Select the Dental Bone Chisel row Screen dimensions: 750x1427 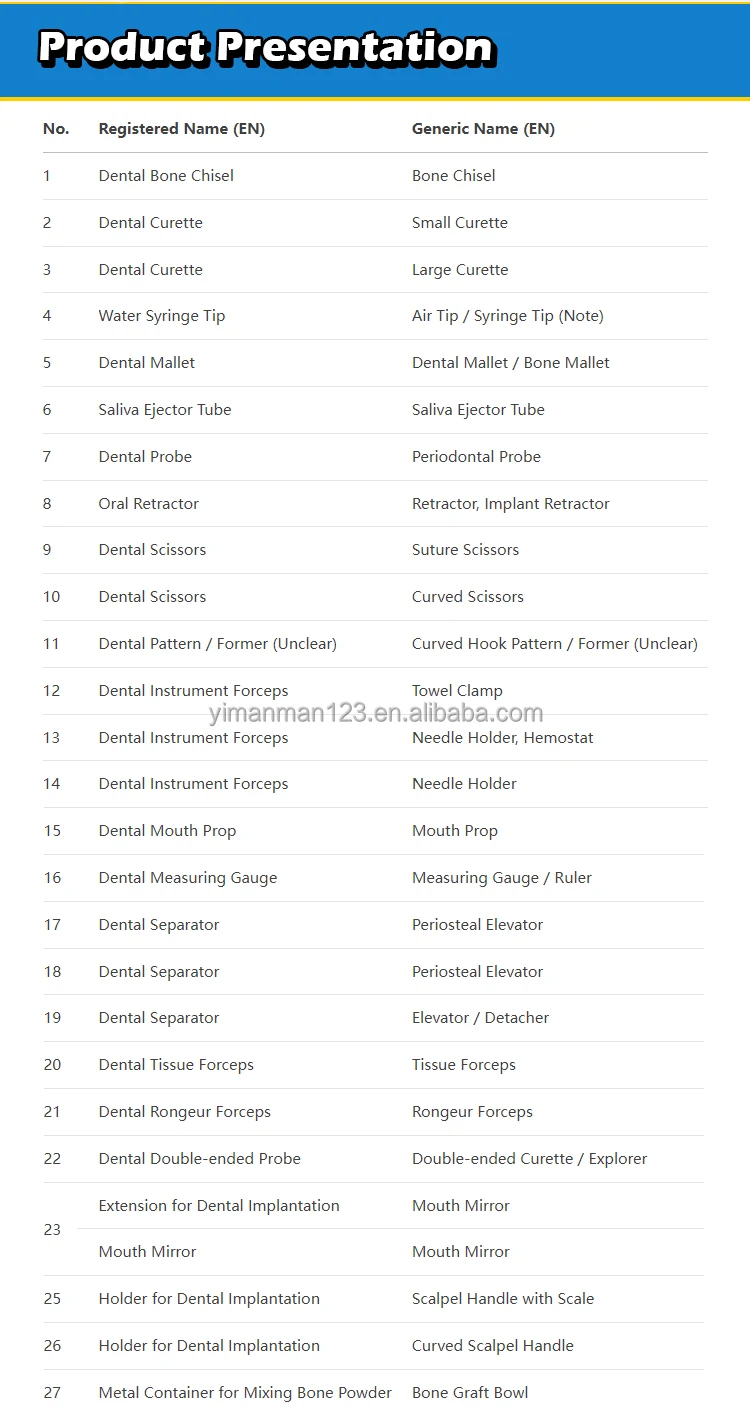(375, 176)
